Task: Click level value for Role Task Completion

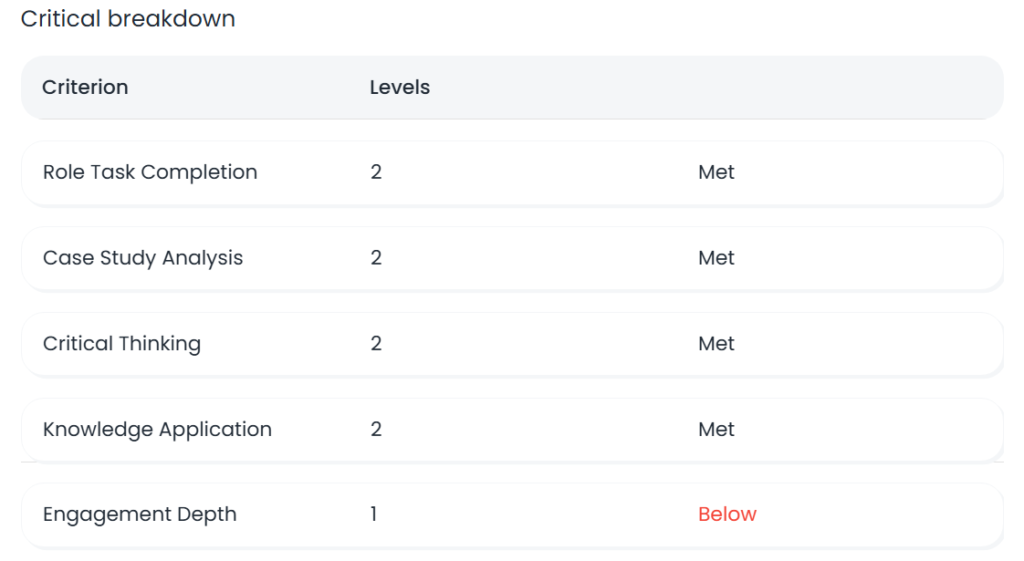Action: tap(376, 172)
